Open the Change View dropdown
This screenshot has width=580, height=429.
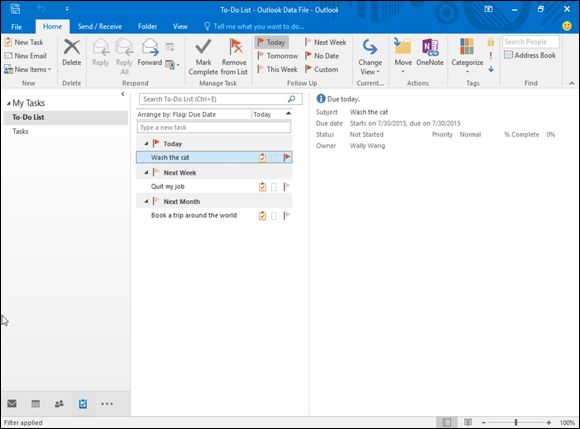pos(370,57)
